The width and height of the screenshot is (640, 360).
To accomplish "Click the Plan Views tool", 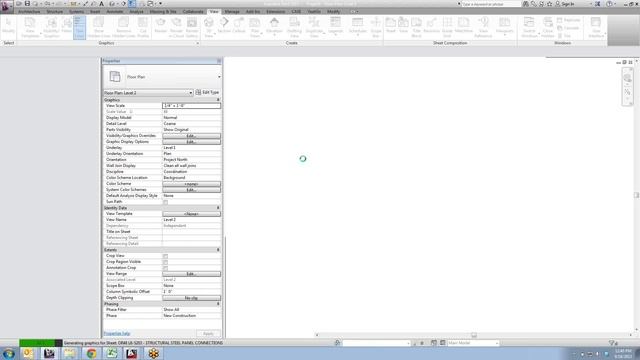I will (255, 28).
